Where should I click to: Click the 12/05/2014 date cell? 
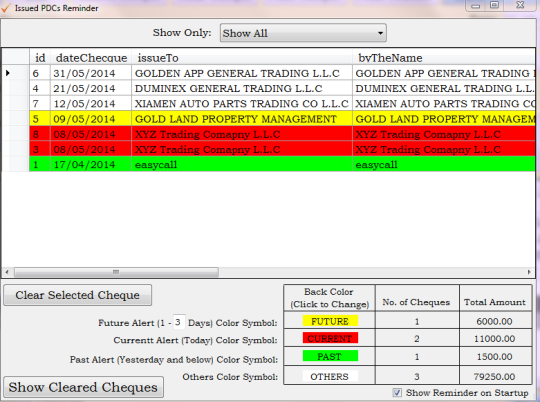pyautogui.click(x=91, y=103)
